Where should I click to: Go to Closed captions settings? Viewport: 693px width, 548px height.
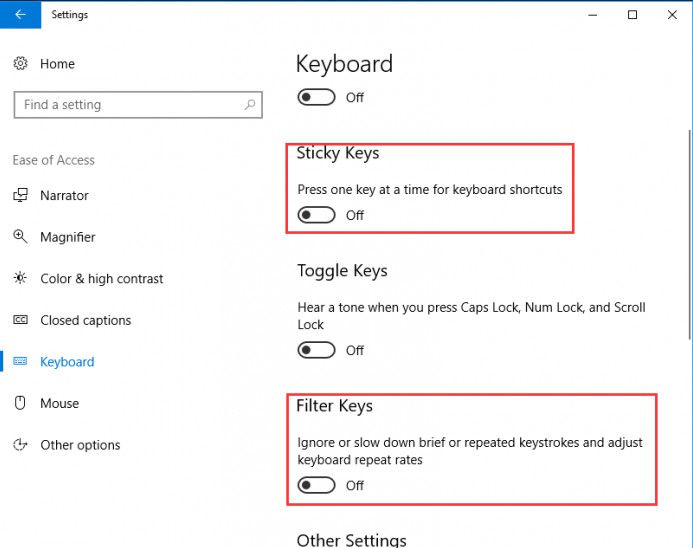[85, 320]
